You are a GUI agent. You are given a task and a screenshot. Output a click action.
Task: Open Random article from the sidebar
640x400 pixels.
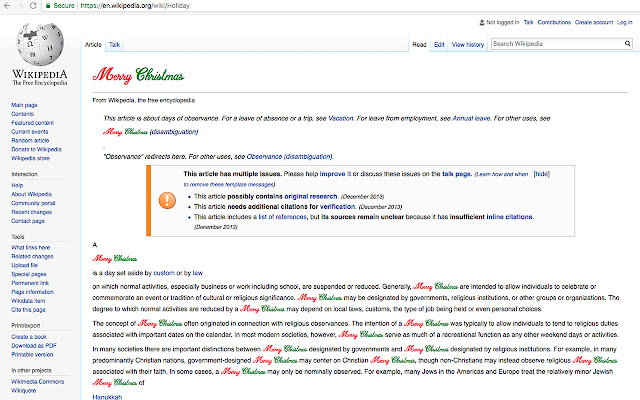33,140
